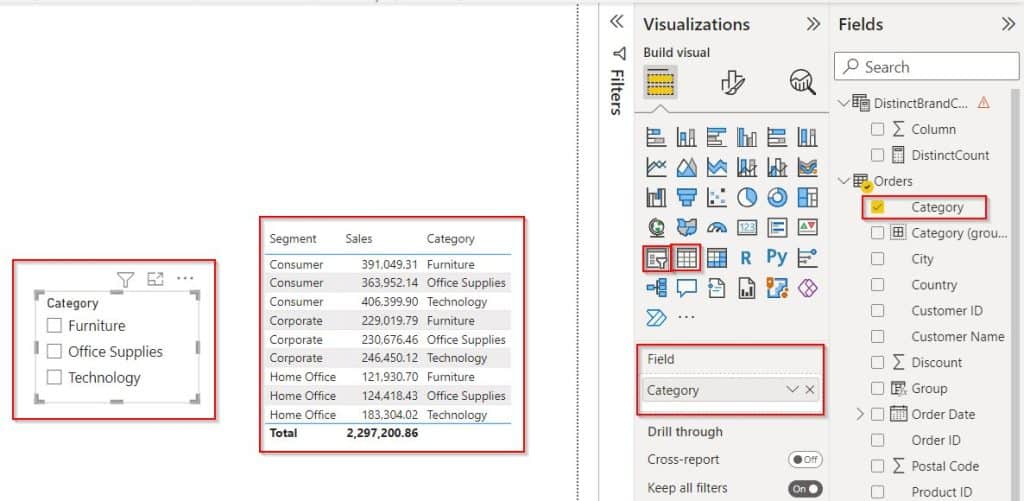Select the clustered column chart visual
The width and height of the screenshot is (1024, 501).
(746, 137)
